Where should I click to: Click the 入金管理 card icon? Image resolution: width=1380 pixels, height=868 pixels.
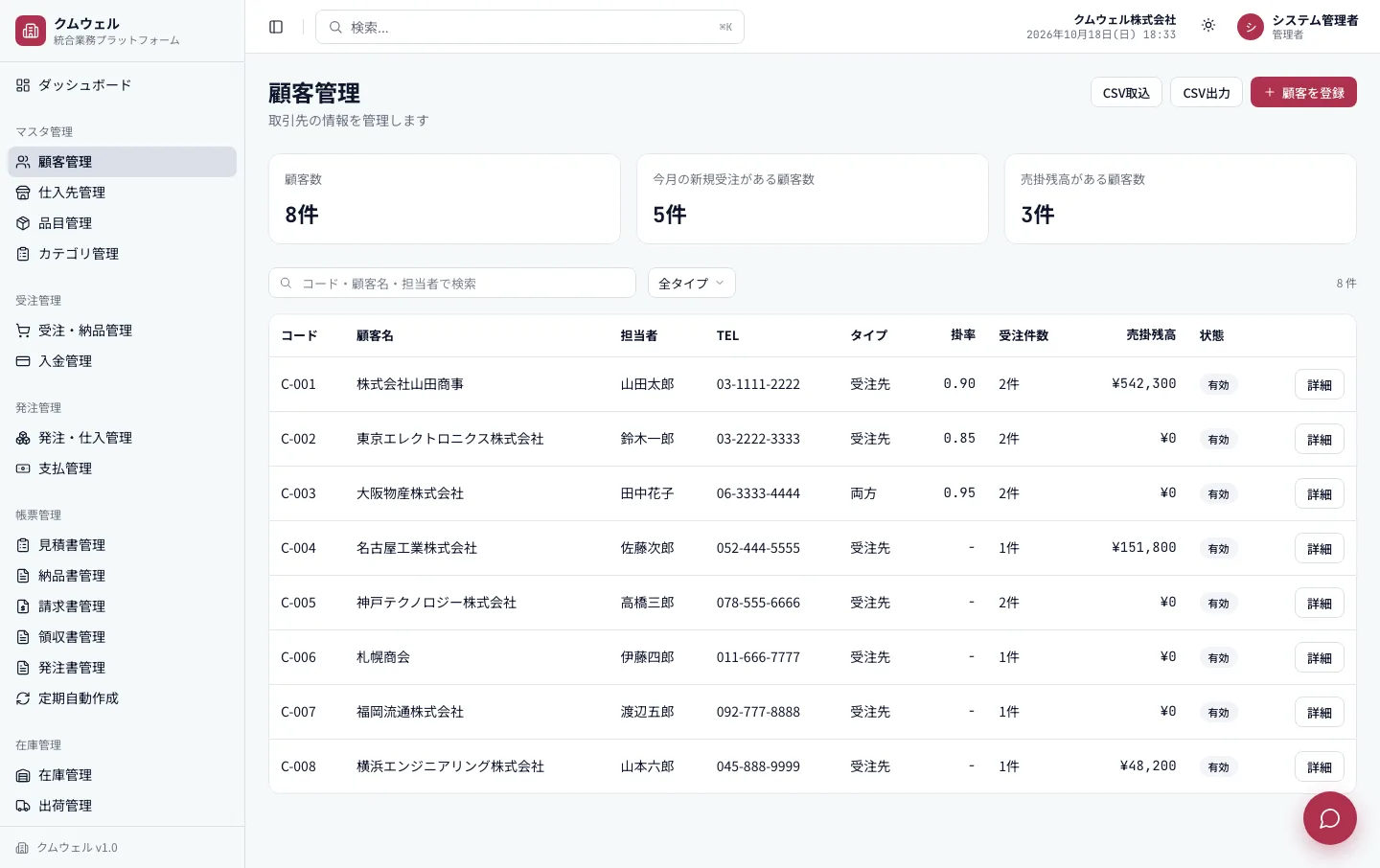coord(23,361)
